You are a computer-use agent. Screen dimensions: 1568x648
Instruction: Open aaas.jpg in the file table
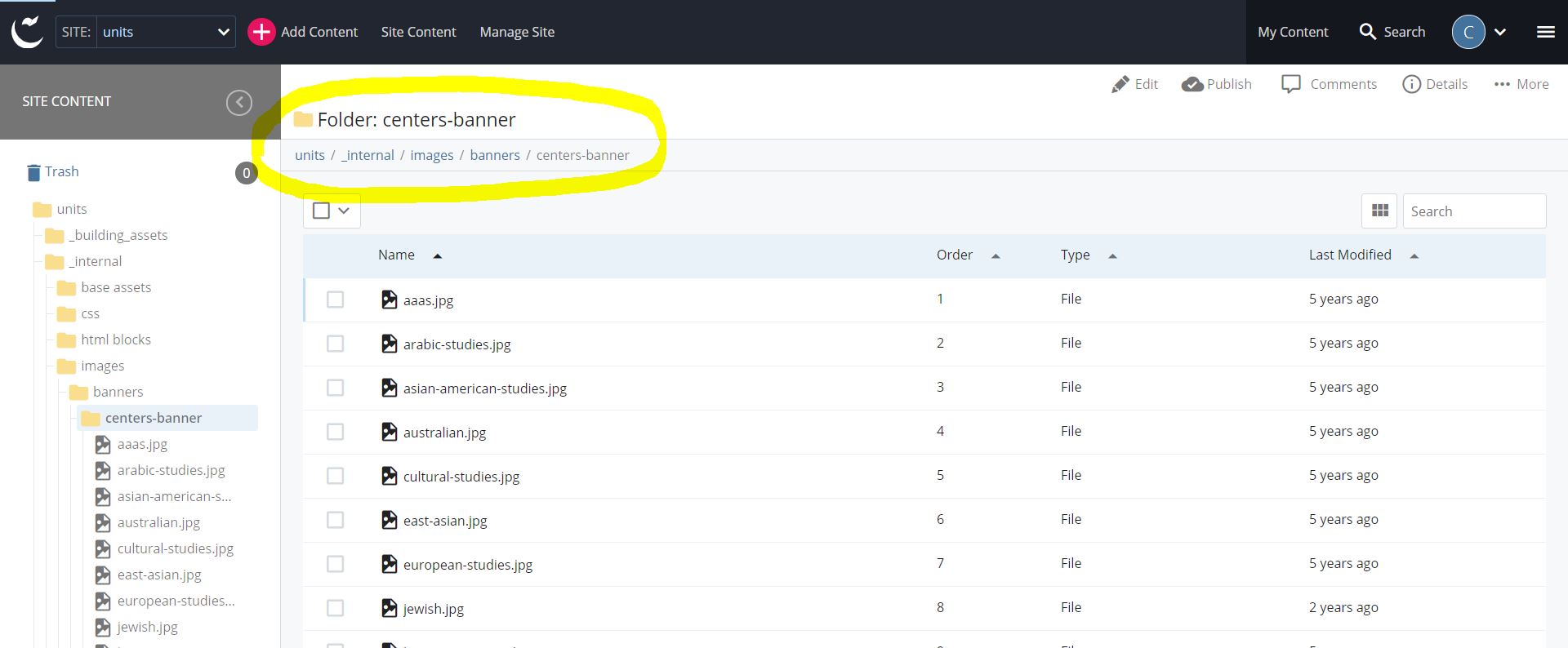click(428, 300)
